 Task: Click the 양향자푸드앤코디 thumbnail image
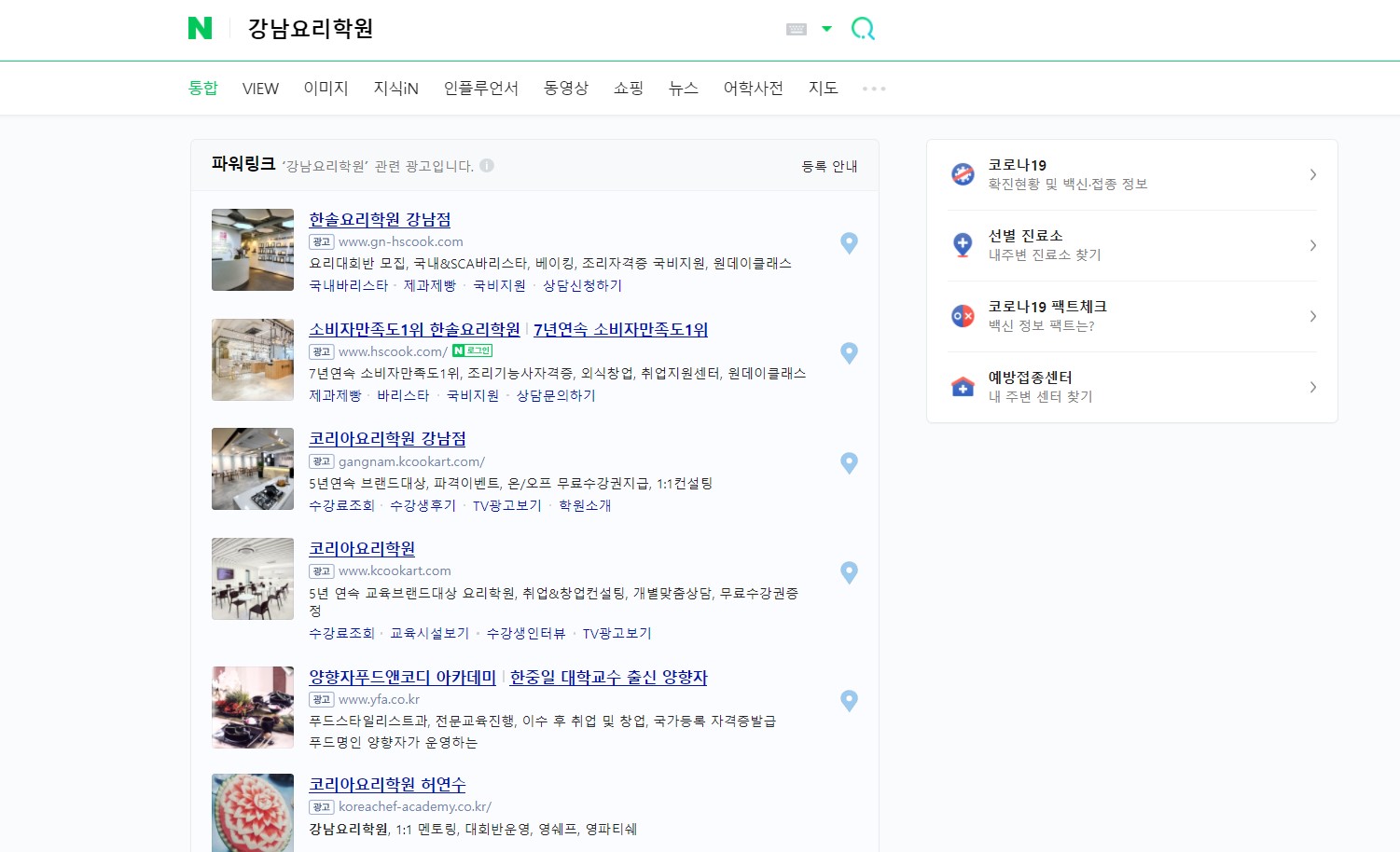pyautogui.click(x=253, y=708)
